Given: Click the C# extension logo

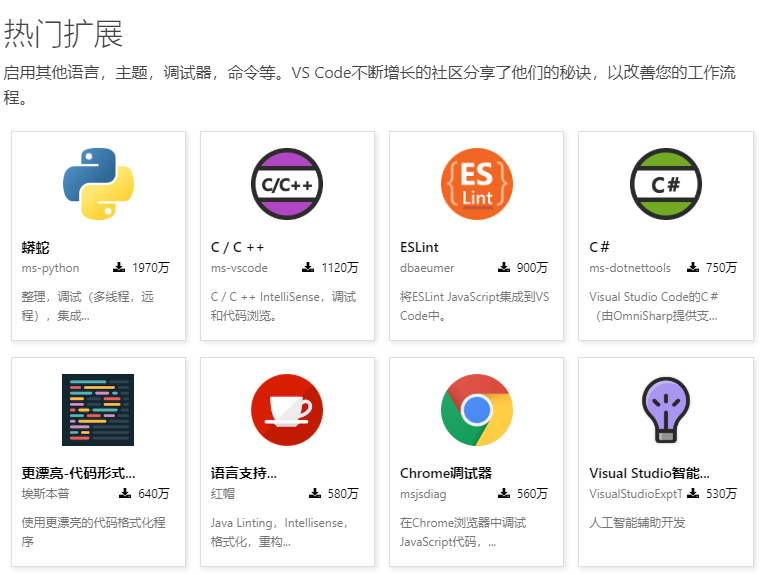Looking at the screenshot, I should (x=666, y=184).
